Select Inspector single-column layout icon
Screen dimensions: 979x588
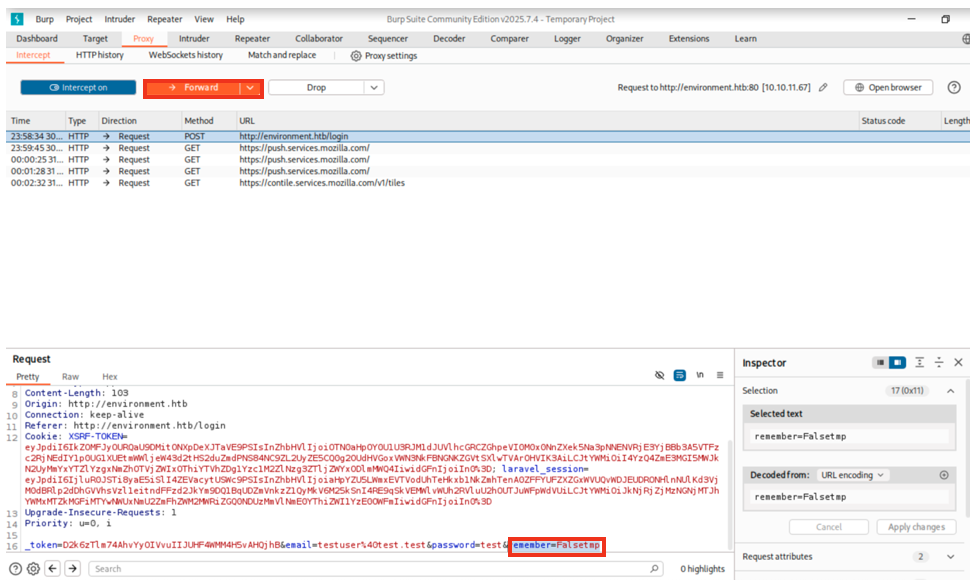coord(880,363)
